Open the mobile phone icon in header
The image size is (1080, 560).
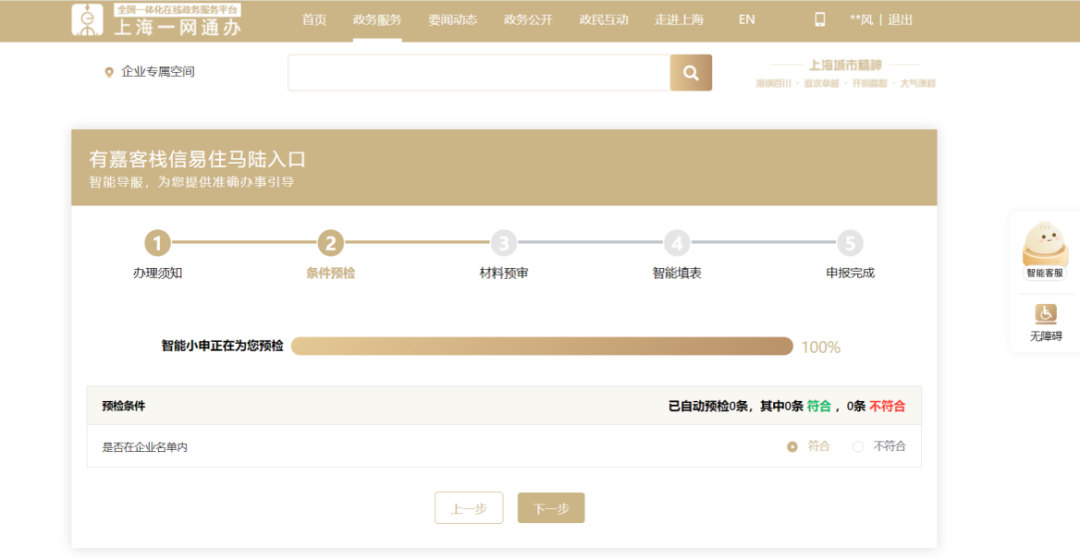[820, 20]
